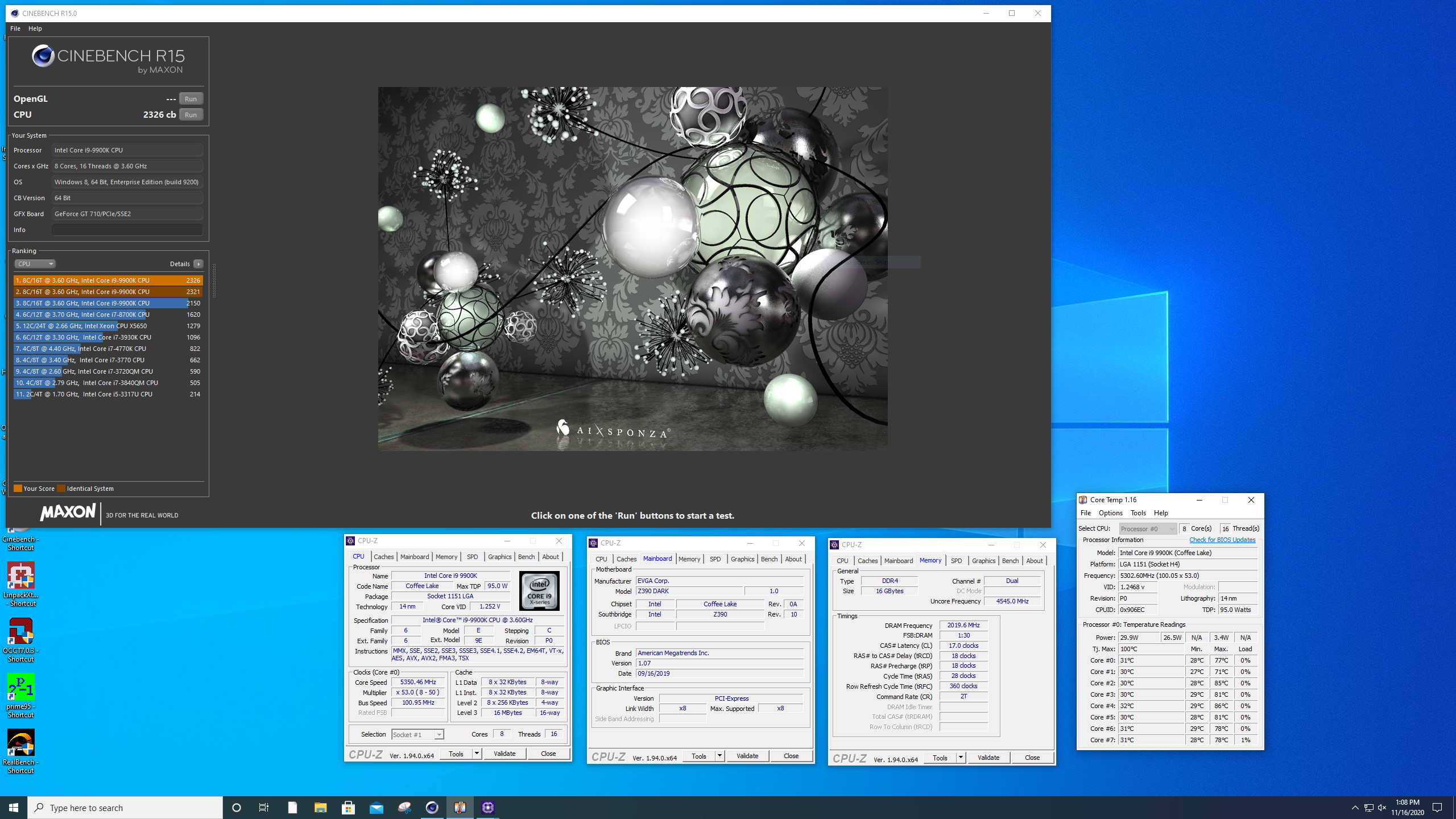
Task: Open Tools dropdown arrow in CPU tab window
Action: pos(477,754)
